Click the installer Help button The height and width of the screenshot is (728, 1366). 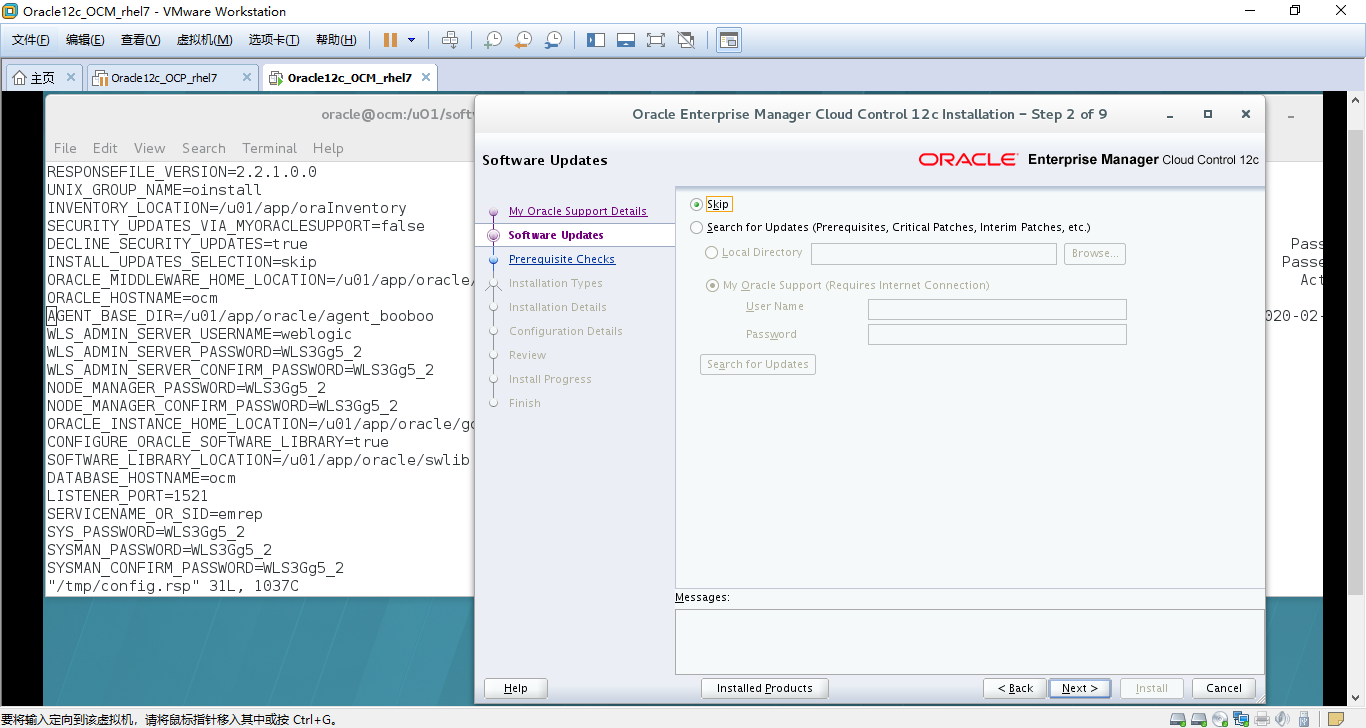pyautogui.click(x=516, y=688)
